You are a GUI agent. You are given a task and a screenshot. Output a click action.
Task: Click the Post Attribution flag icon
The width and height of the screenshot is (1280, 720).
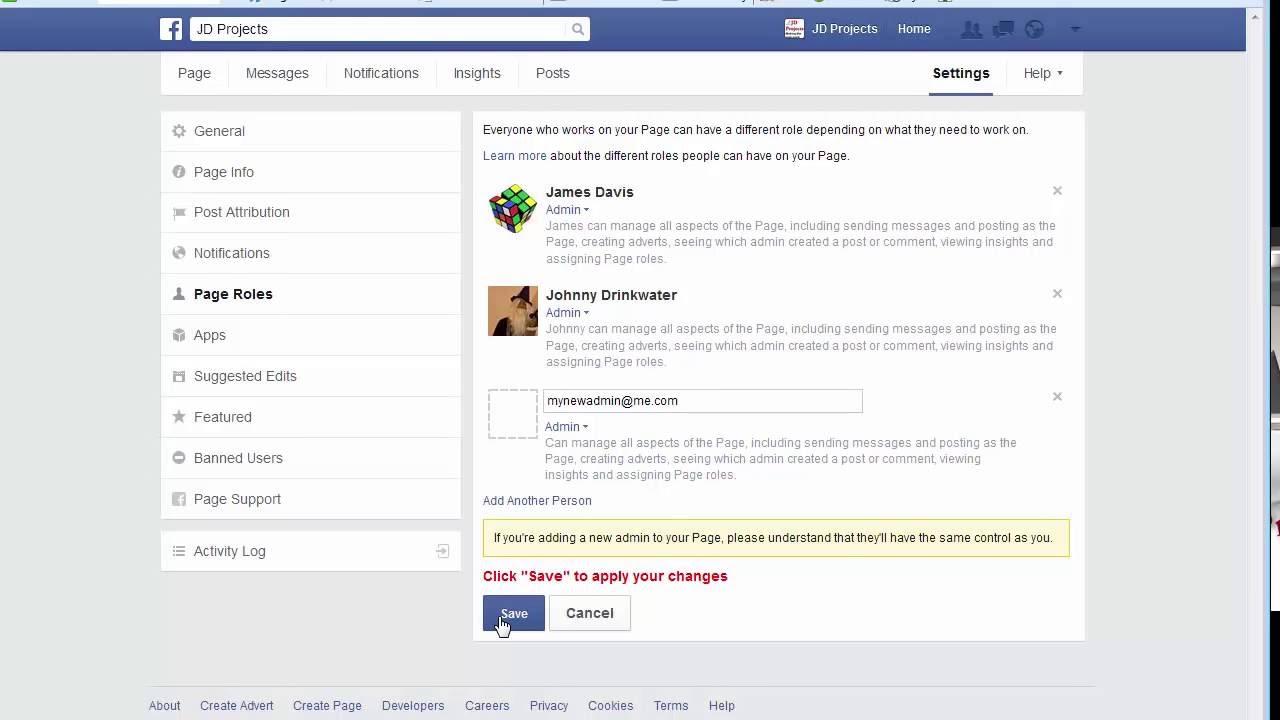179,213
